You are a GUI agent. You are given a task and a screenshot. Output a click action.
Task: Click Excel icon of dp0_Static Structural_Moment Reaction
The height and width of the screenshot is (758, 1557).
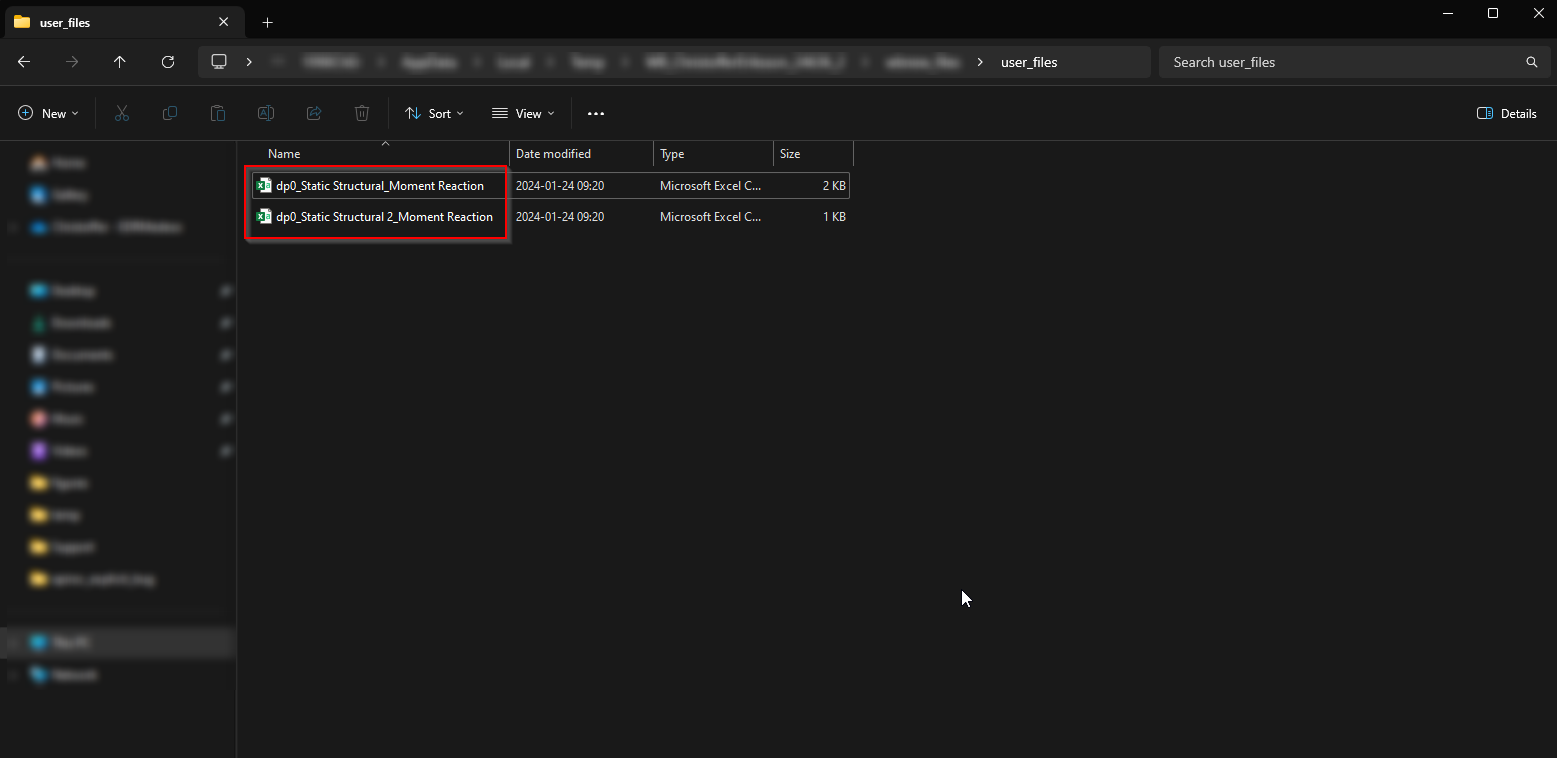[264, 186]
